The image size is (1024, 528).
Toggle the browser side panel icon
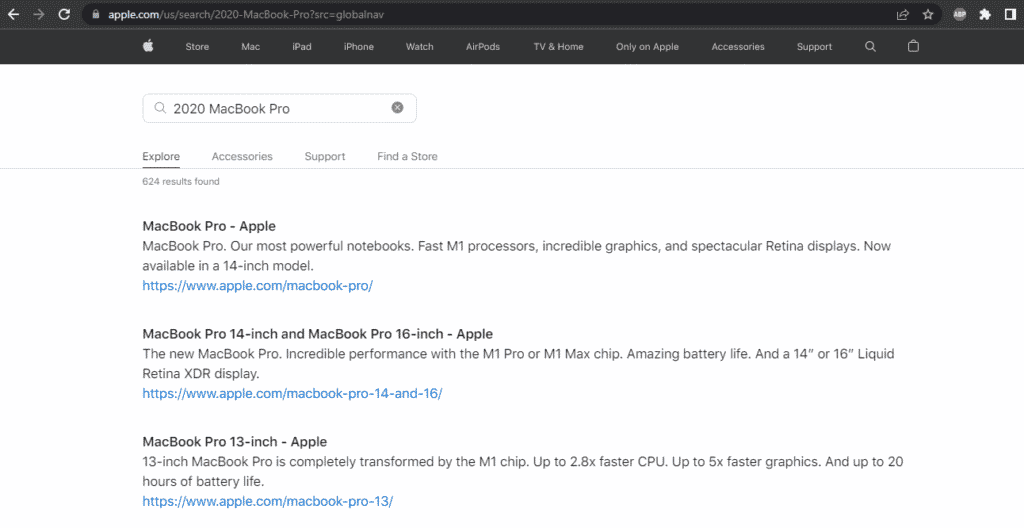tap(1009, 14)
